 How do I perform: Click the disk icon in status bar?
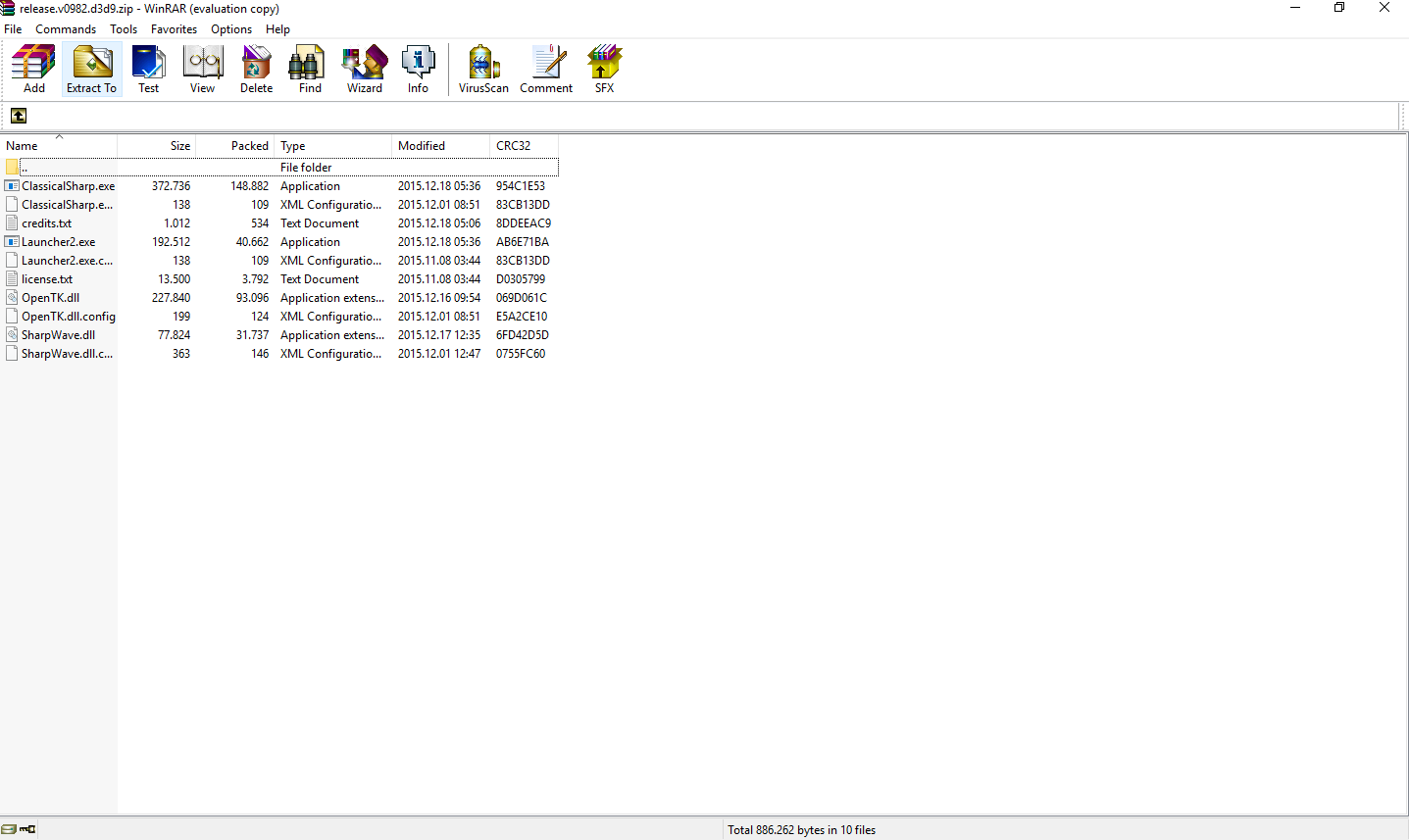[9, 829]
